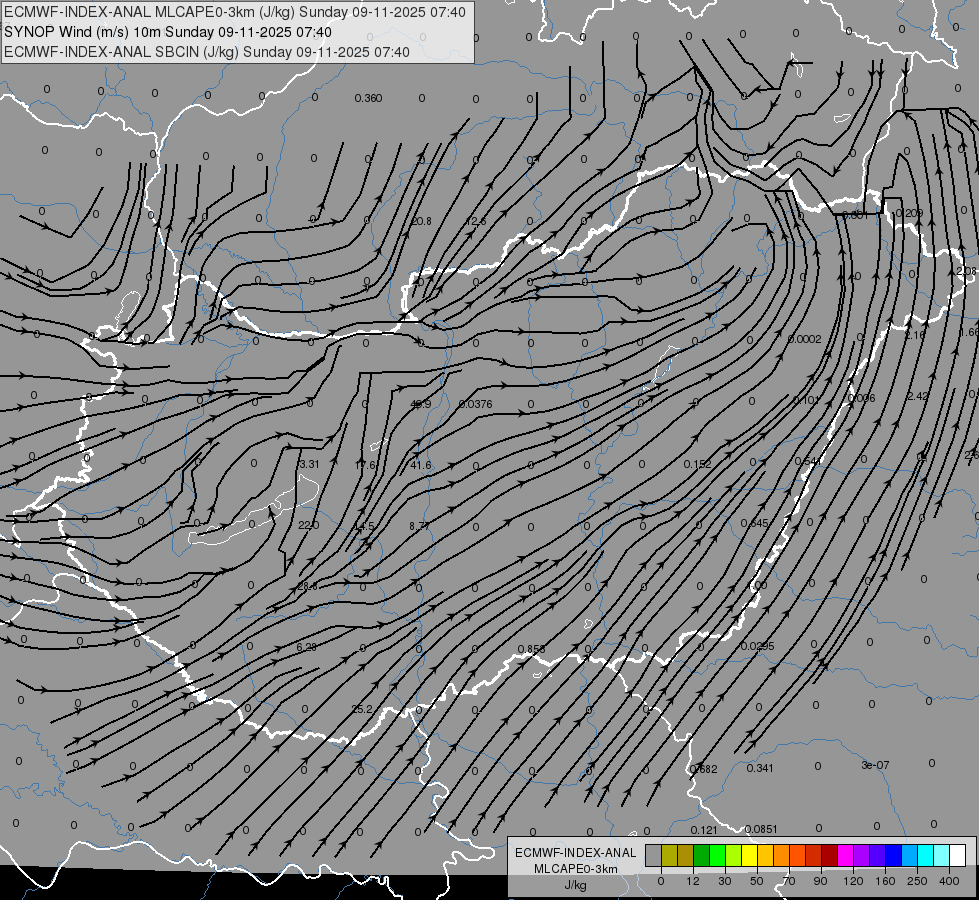Click the map value '3e-07'

tap(875, 765)
